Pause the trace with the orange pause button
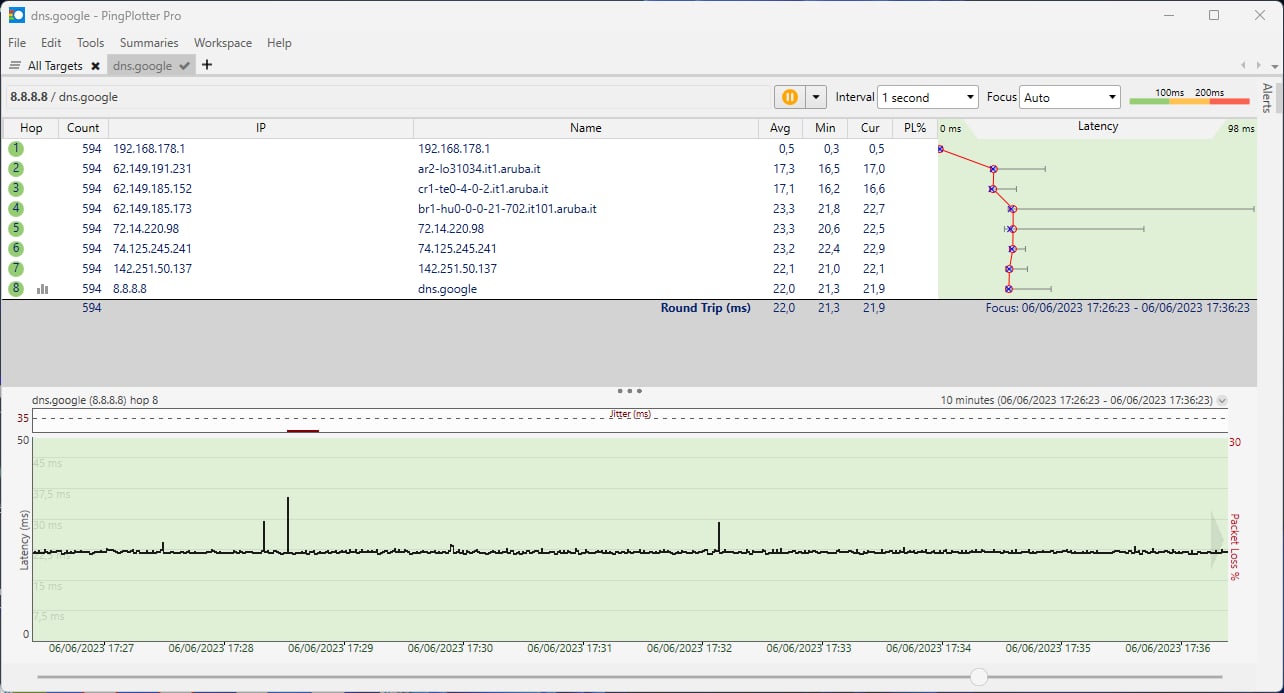The width and height of the screenshot is (1284, 693). [789, 97]
